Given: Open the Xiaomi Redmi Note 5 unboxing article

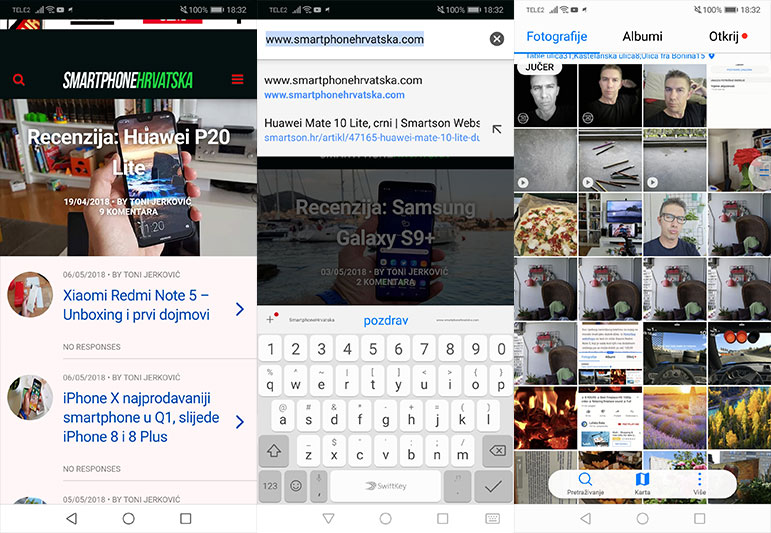Looking at the screenshot, I should pos(136,305).
